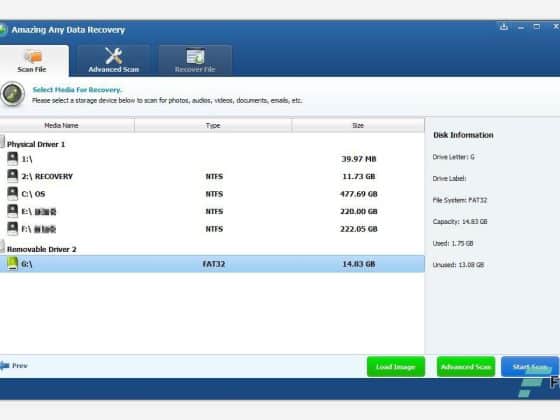Click the application logo in title bar
Screen dimensions: 560x420
tap(3, 30)
